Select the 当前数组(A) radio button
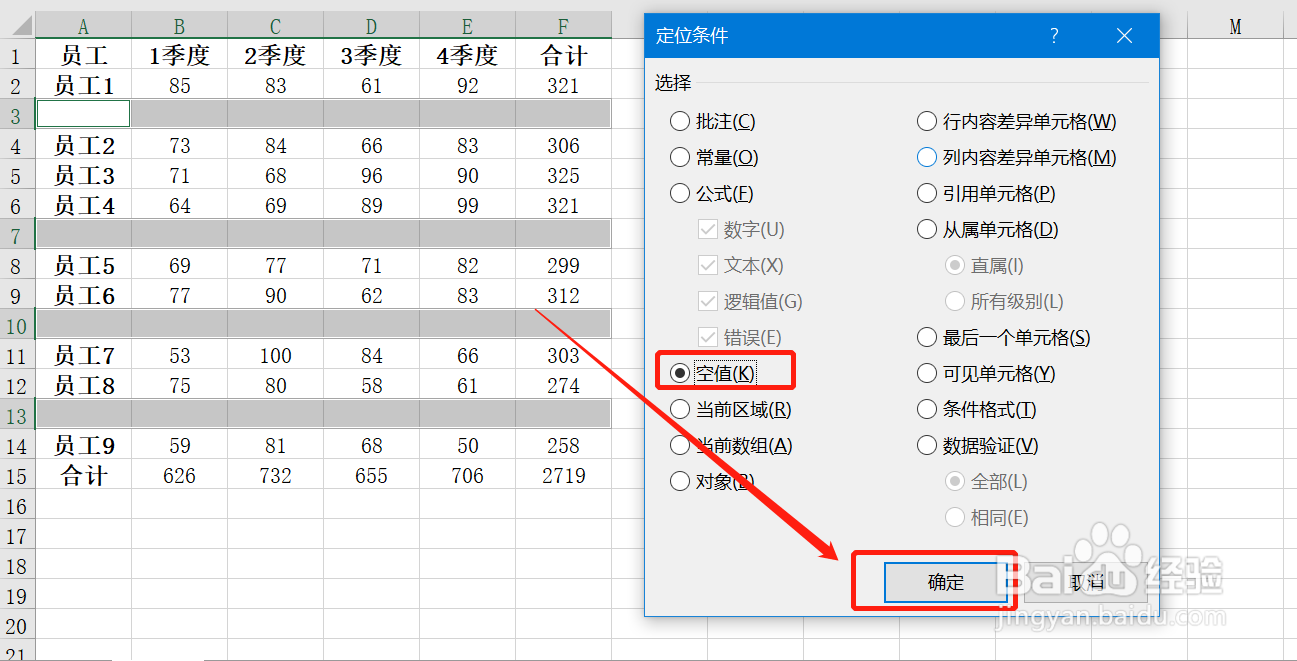The height and width of the screenshot is (661, 1297). (x=681, y=445)
